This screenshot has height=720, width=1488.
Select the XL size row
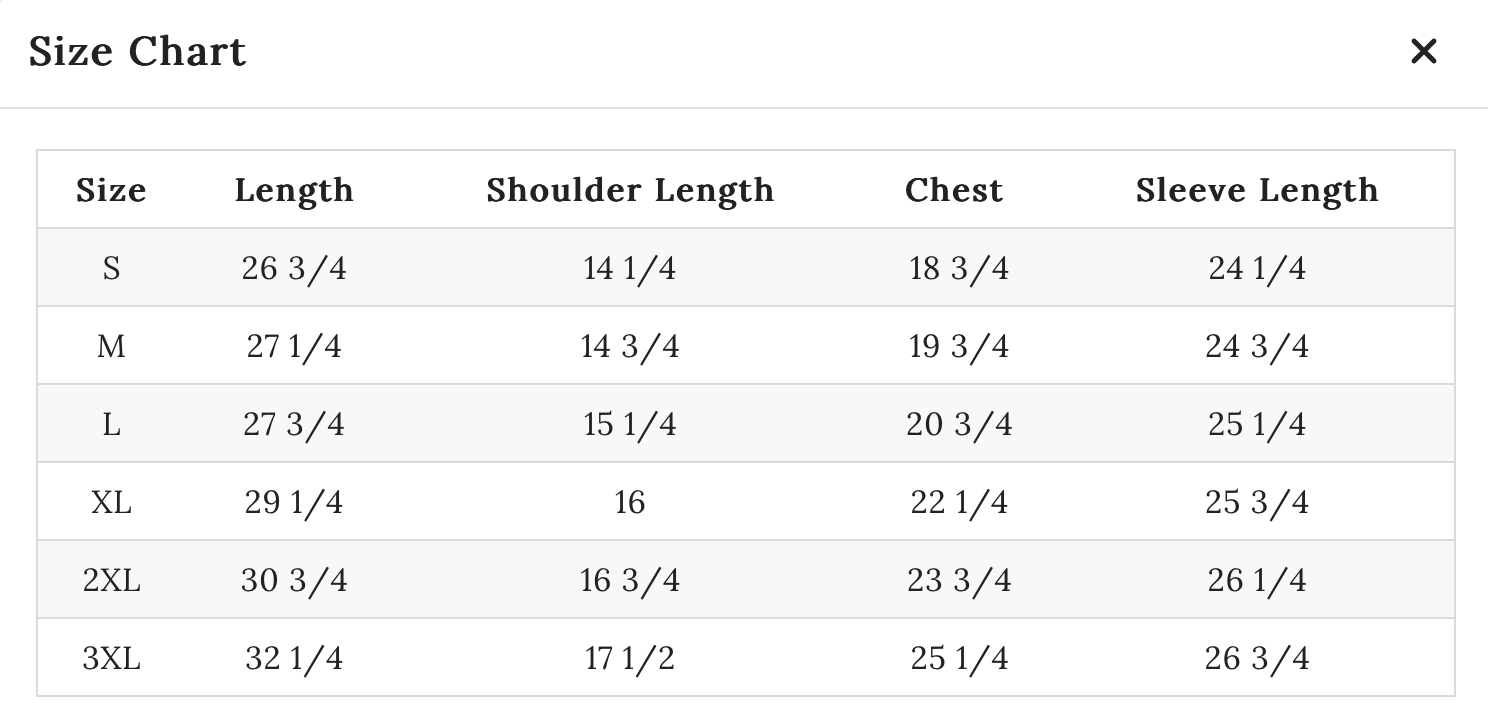click(111, 502)
